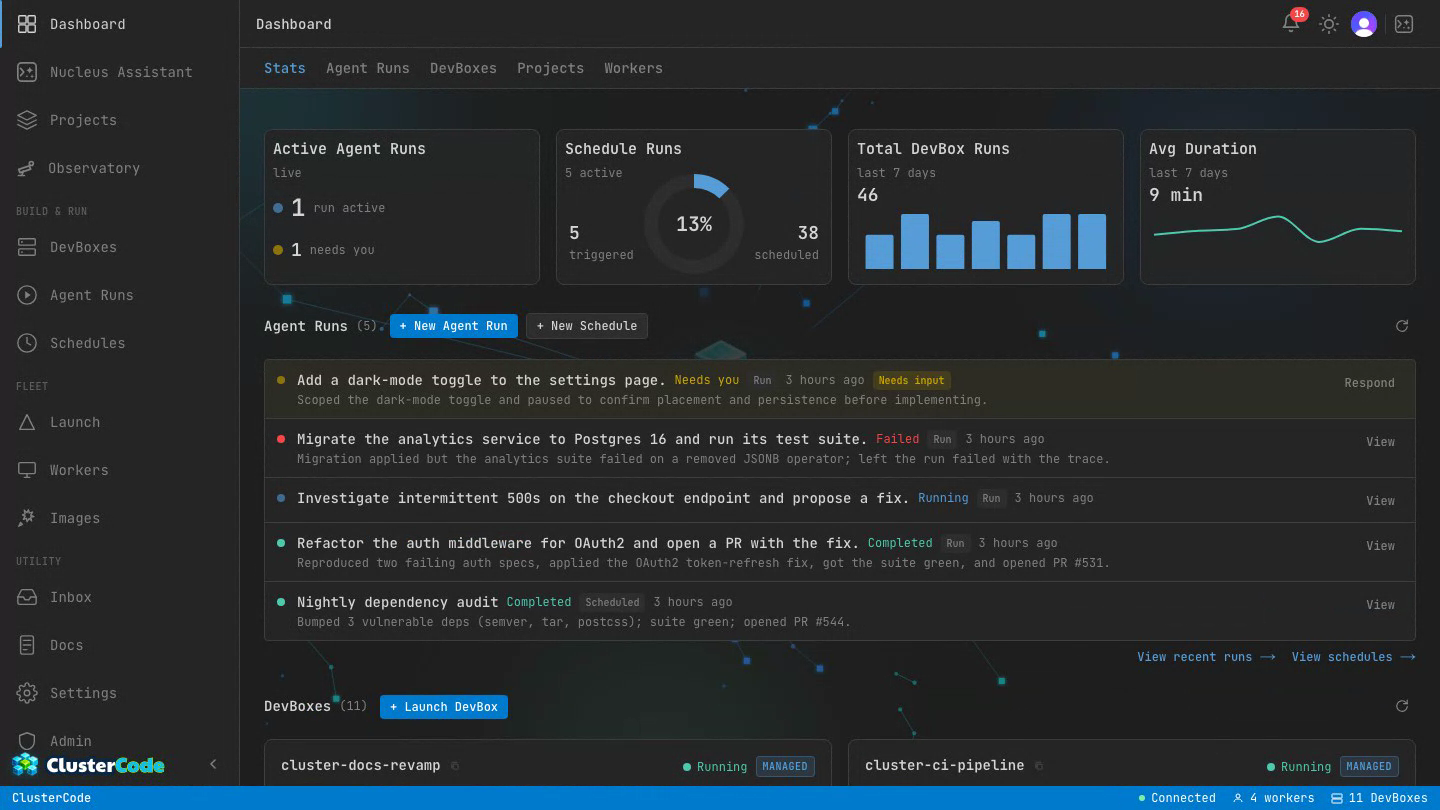1440x810 pixels.
Task: View the failed Postgres 16 migration run
Action: pos(1380,442)
